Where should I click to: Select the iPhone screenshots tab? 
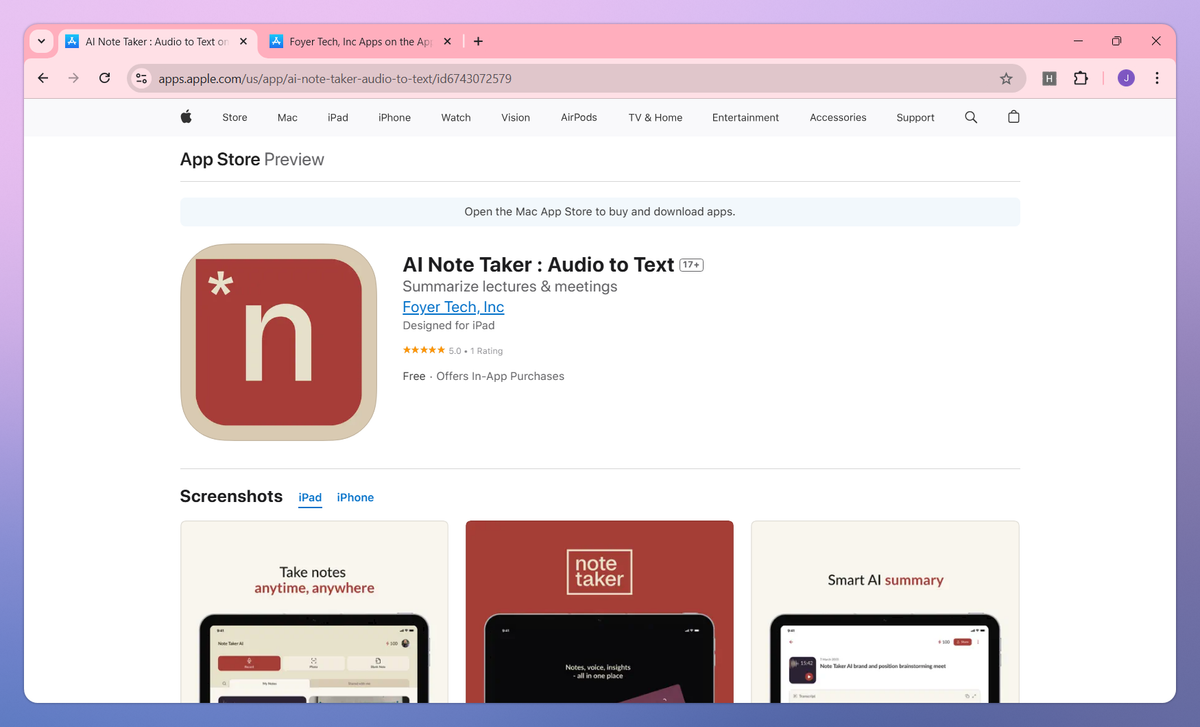coord(355,497)
